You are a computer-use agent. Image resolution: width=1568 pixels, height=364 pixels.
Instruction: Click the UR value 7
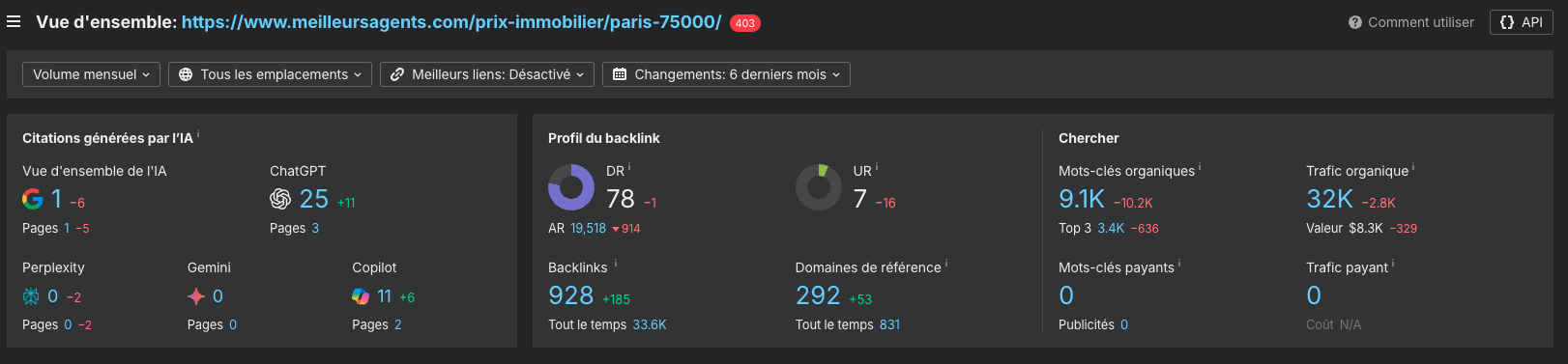tap(860, 199)
